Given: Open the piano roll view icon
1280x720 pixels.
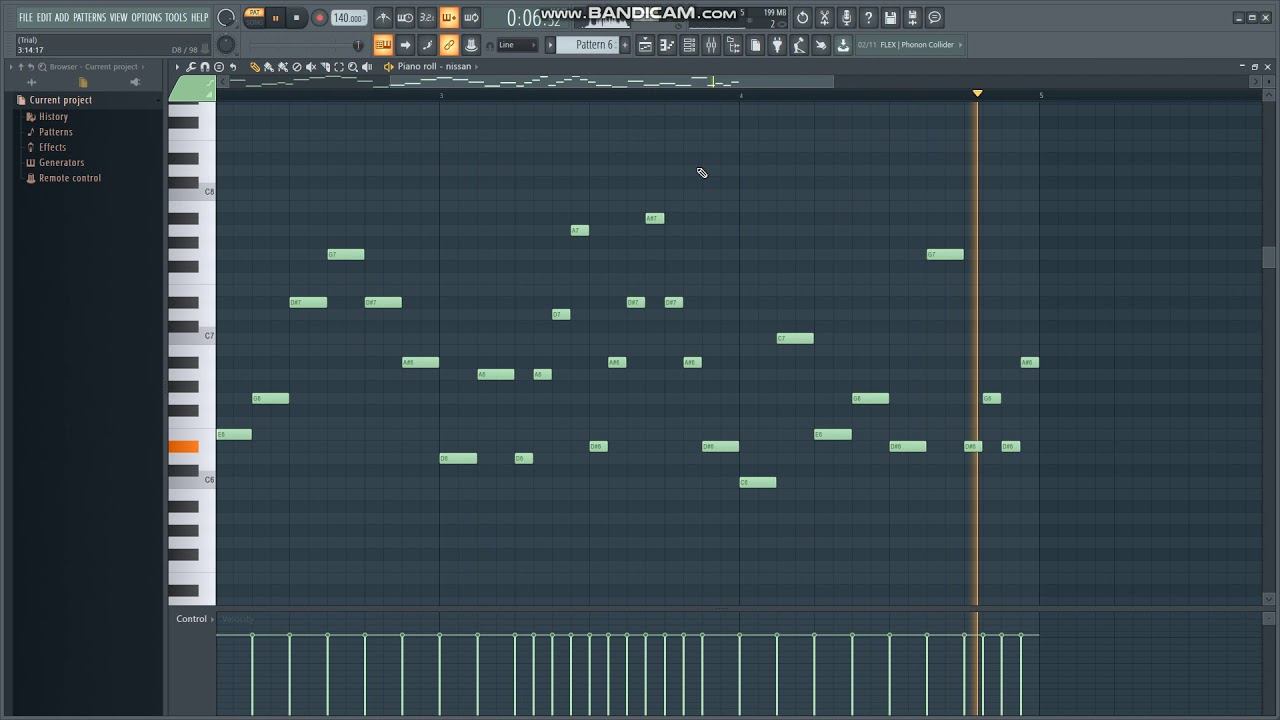Looking at the screenshot, I should pos(667,45).
